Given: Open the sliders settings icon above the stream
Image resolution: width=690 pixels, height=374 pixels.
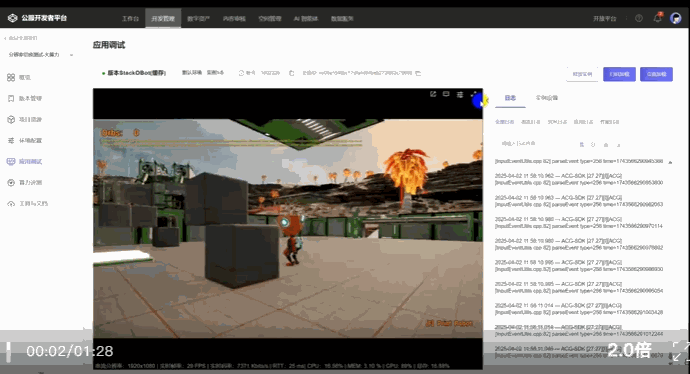Looking at the screenshot, I should (460, 94).
